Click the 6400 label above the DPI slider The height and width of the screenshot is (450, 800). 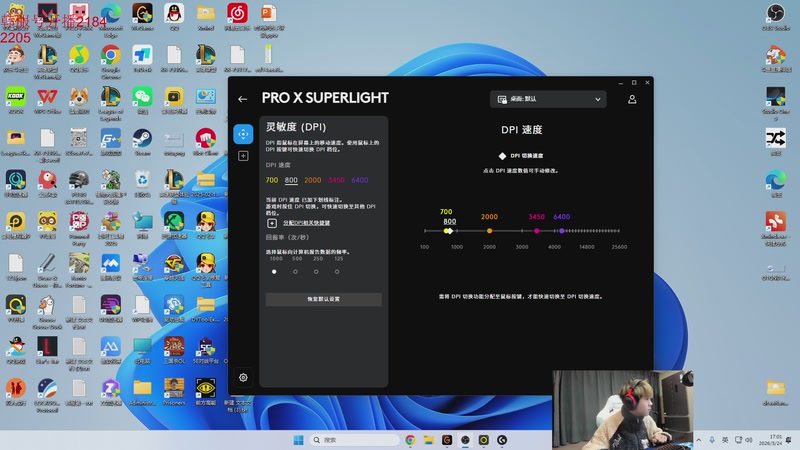click(x=562, y=217)
